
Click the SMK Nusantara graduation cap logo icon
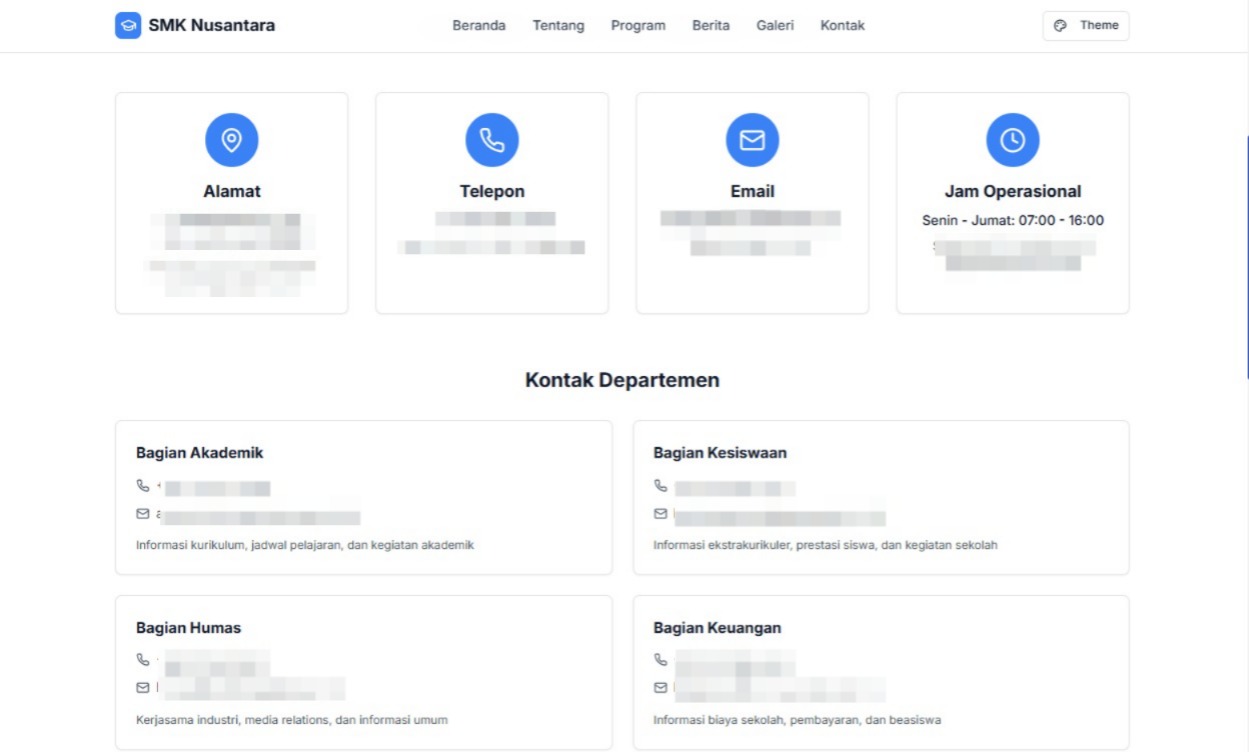coord(128,26)
